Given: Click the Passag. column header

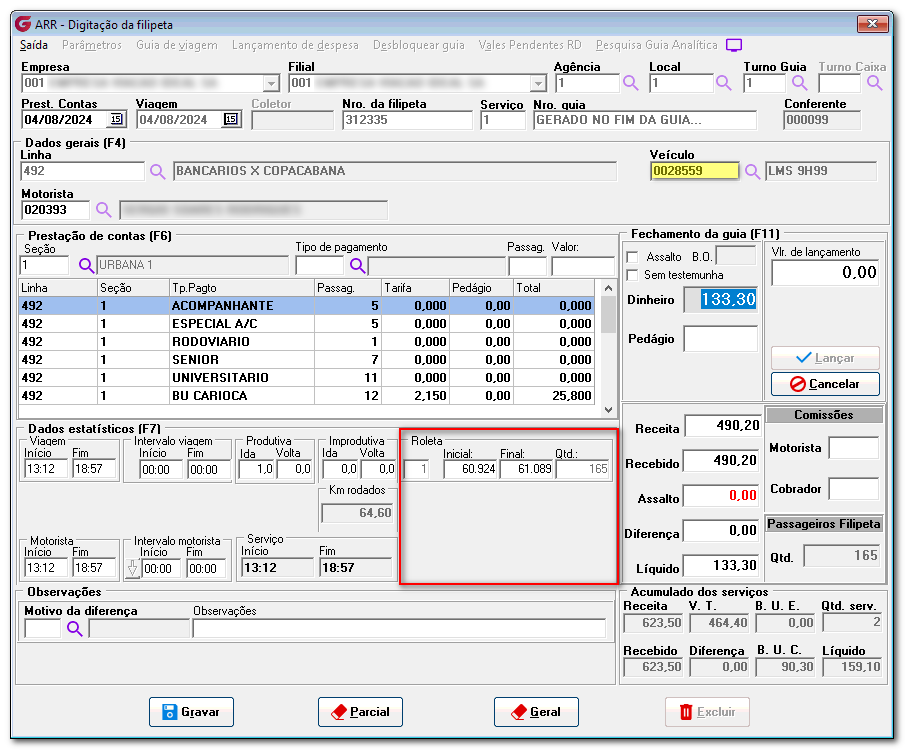Looking at the screenshot, I should coord(348,288).
